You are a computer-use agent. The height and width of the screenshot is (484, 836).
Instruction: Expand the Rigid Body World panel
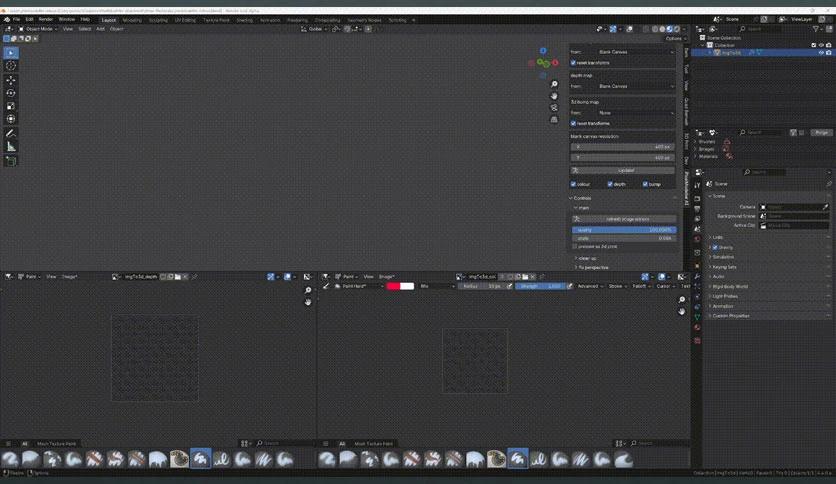pos(729,287)
